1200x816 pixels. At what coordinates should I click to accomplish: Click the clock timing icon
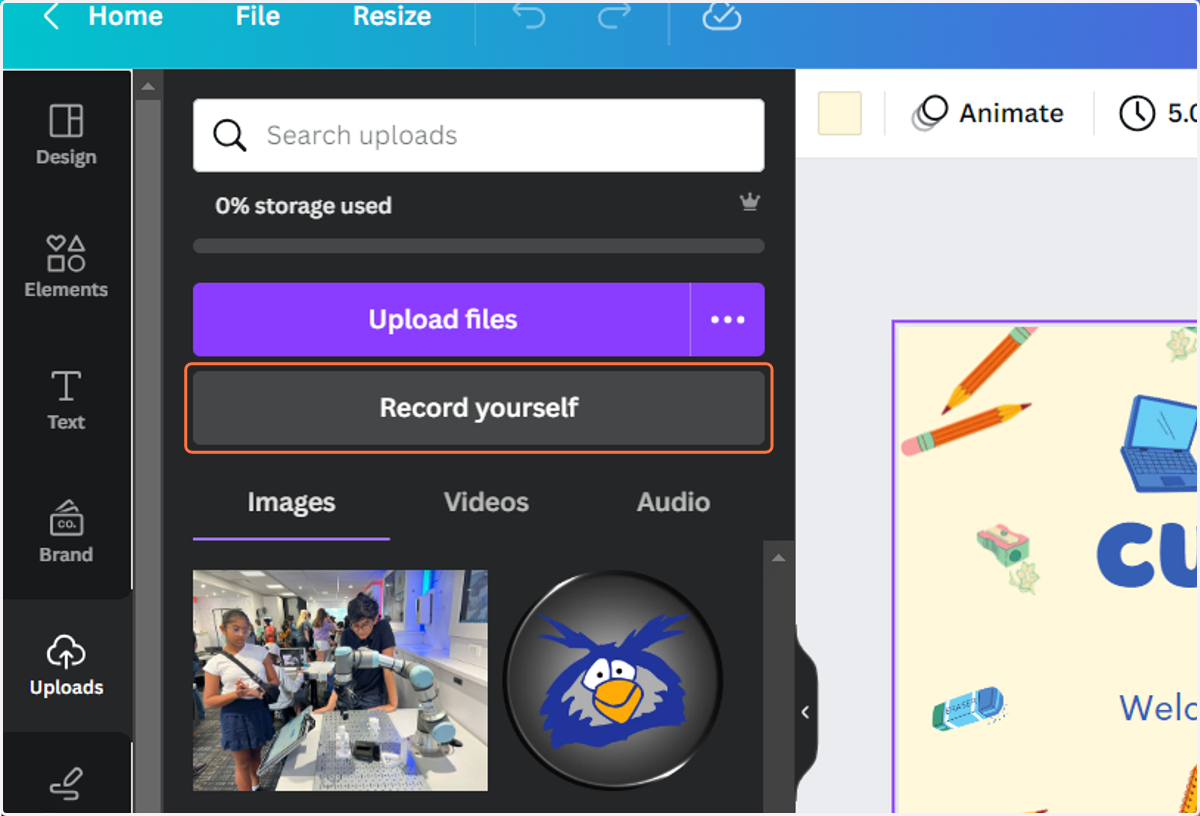point(1137,113)
